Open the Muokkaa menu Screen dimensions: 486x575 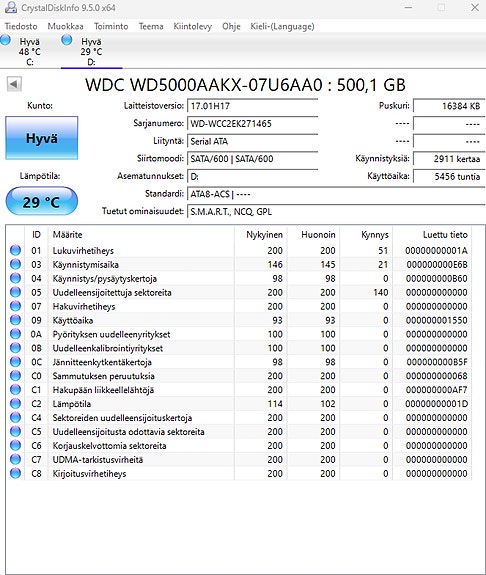tap(65, 26)
